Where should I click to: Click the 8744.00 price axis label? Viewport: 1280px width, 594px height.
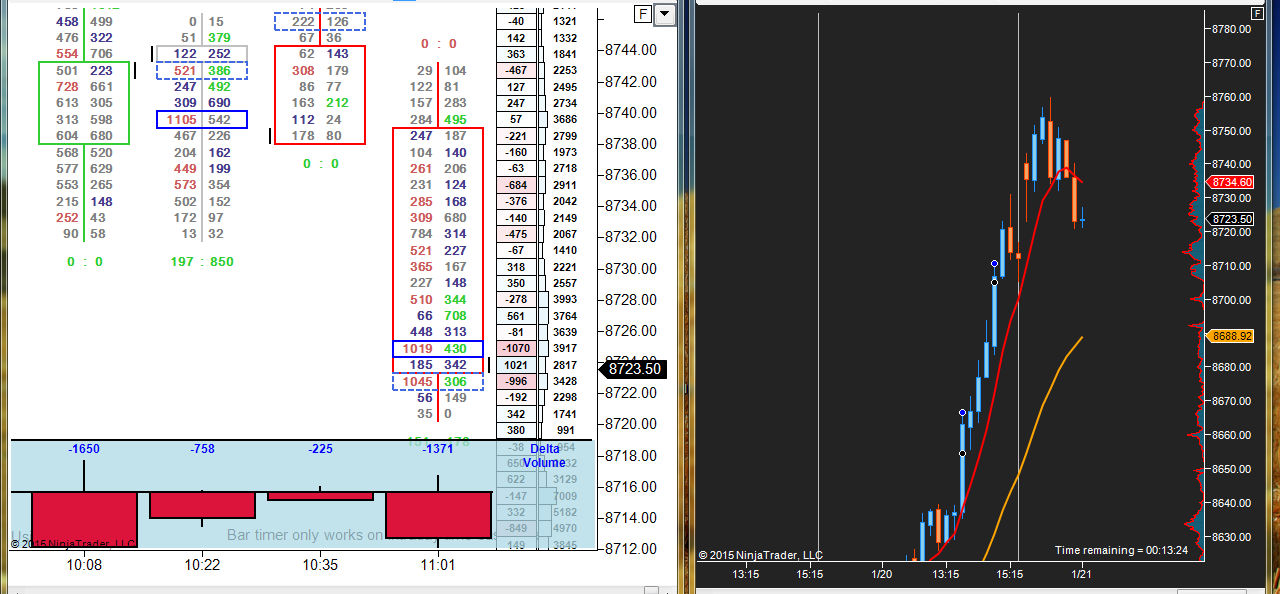[631, 50]
